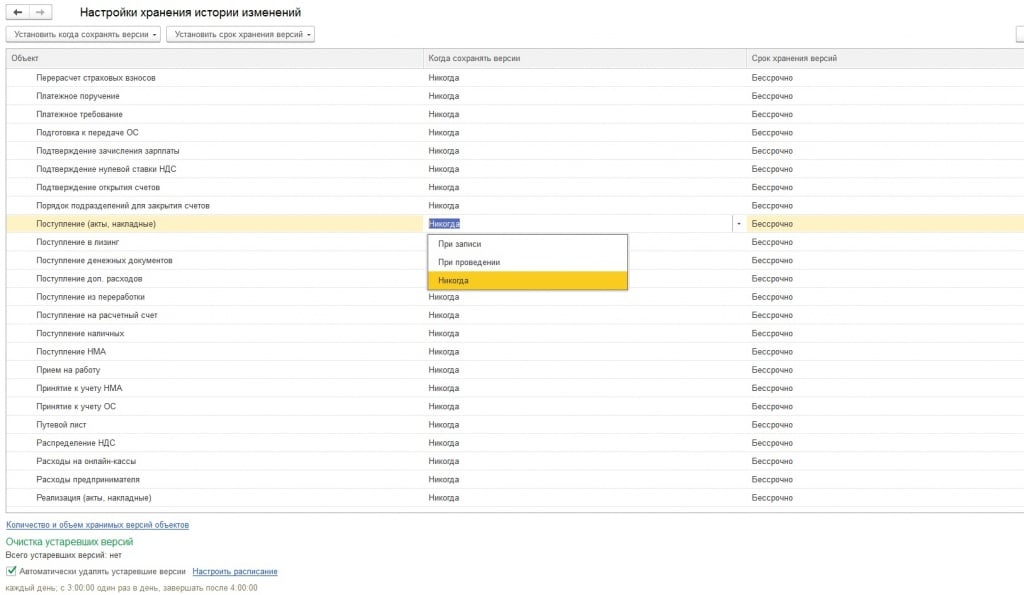1024x595 pixels.
Task: Click the 'Объект' column header
Action: coord(25,58)
